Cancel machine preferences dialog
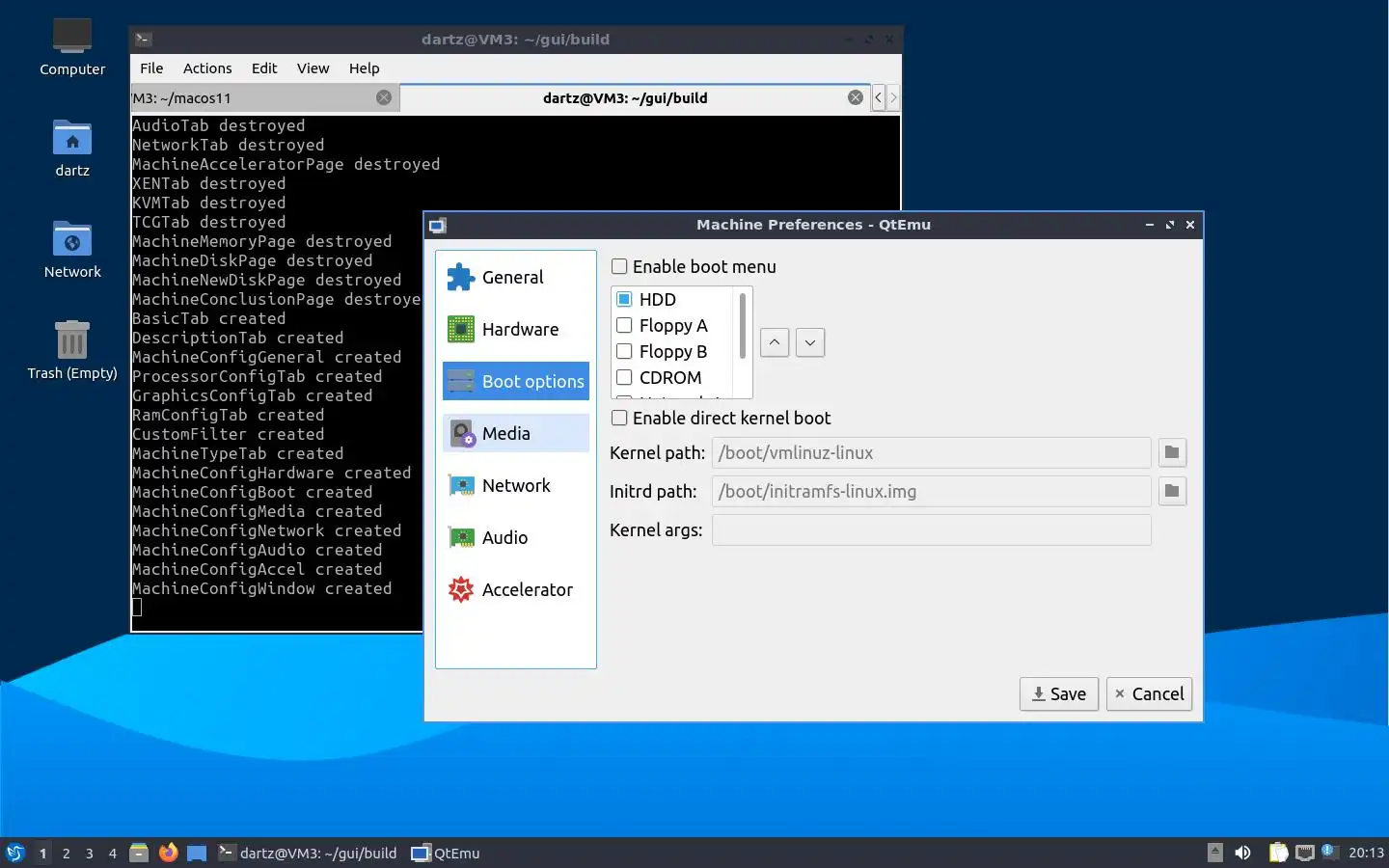This screenshot has height=868, width=1389. [x=1149, y=694]
